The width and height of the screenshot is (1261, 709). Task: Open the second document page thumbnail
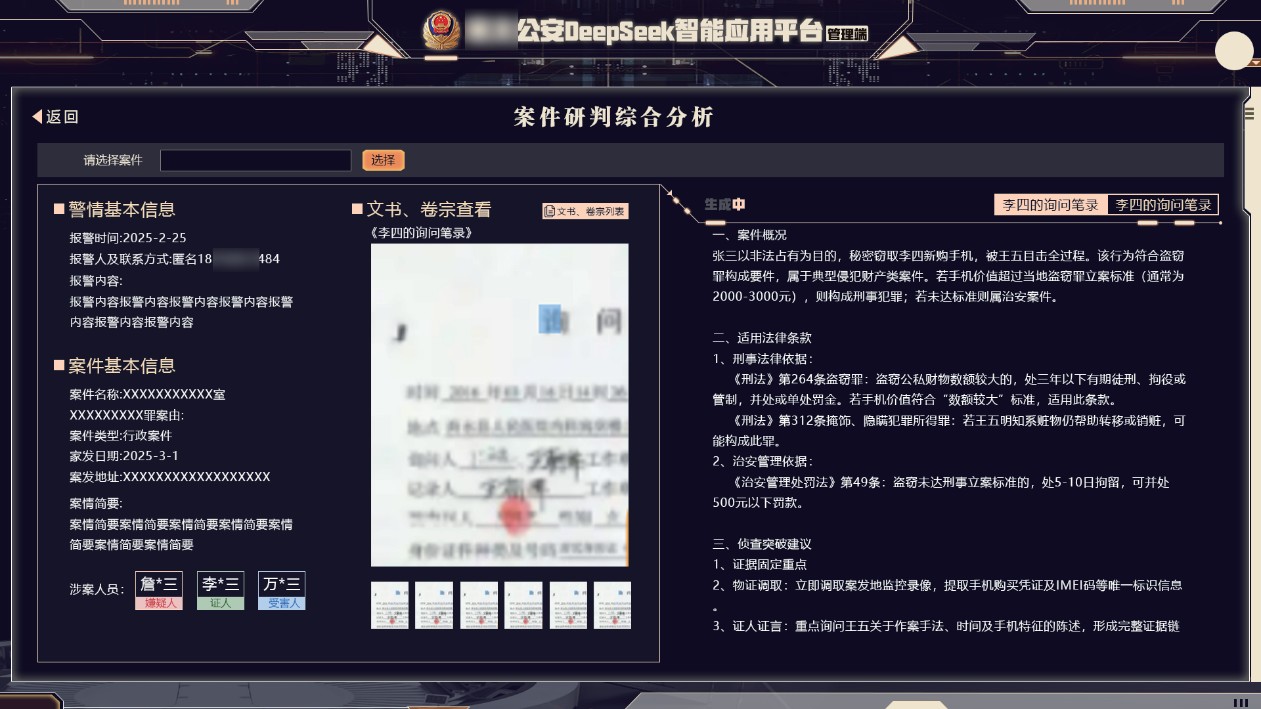434,605
